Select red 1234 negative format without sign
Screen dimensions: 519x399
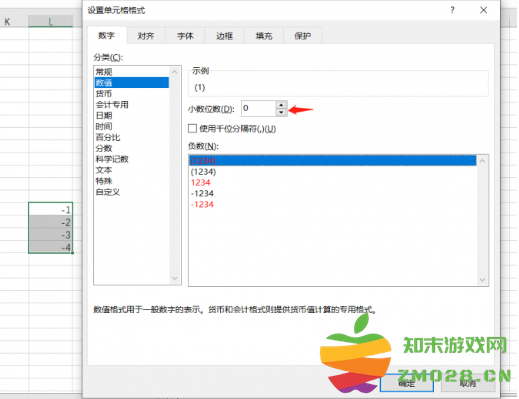click(x=333, y=183)
